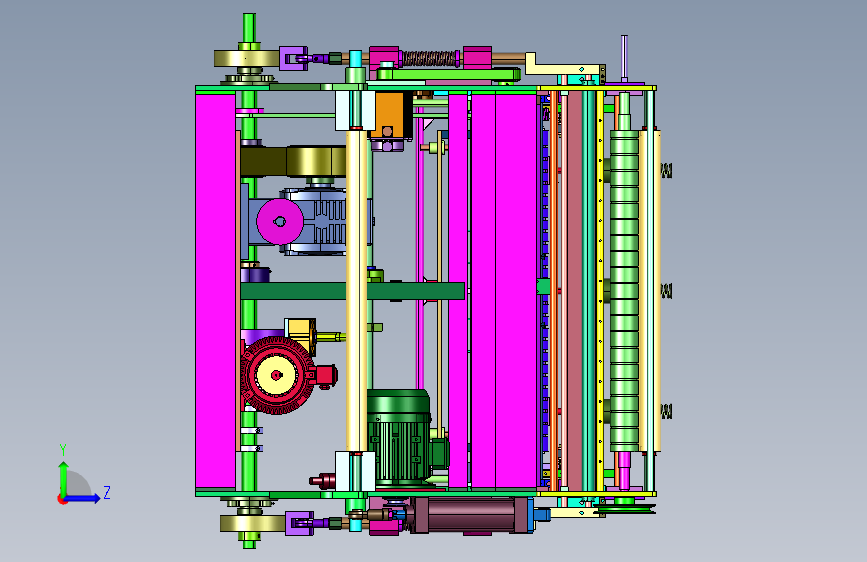Screen dimensions: 867x562
Task: Click the green Y axis arrow of triad
Action: click(63, 478)
